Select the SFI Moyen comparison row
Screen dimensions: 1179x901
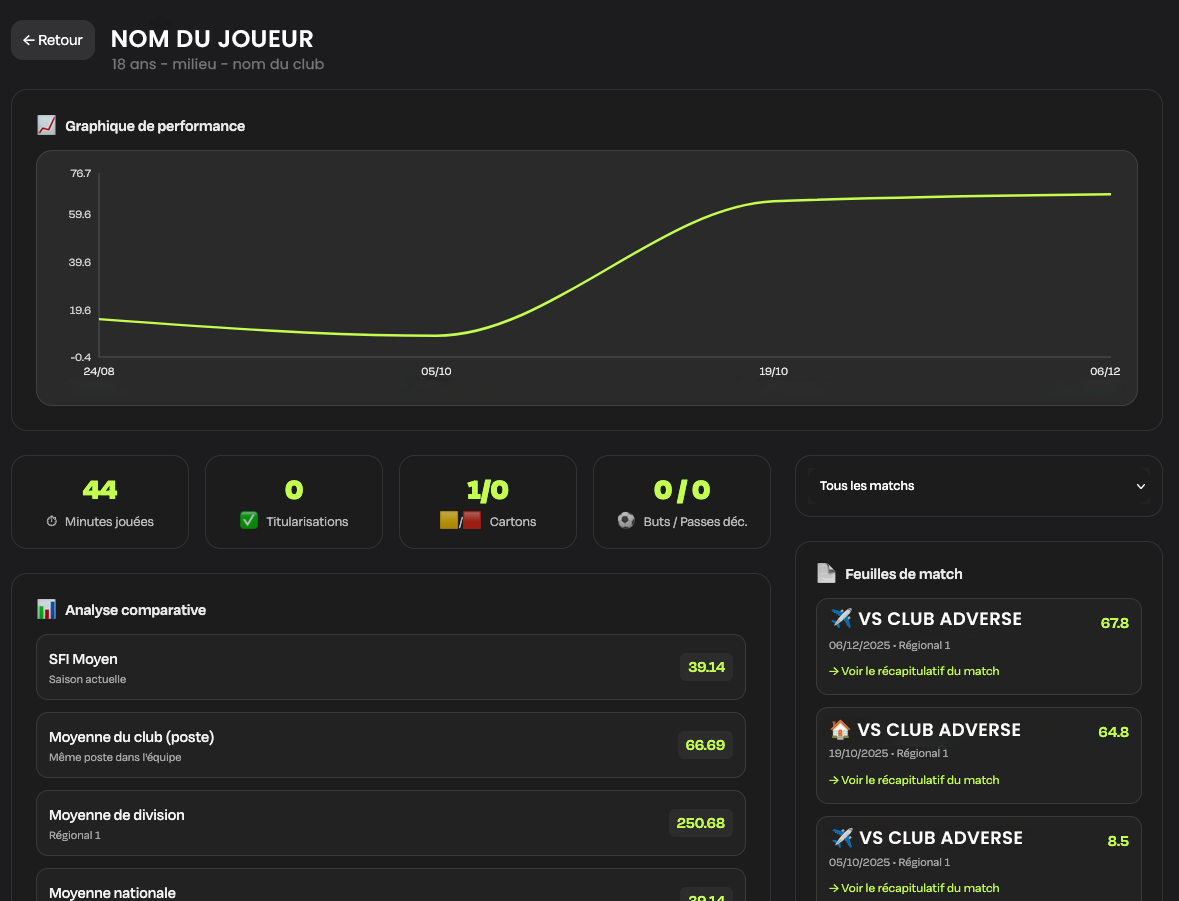(x=390, y=667)
